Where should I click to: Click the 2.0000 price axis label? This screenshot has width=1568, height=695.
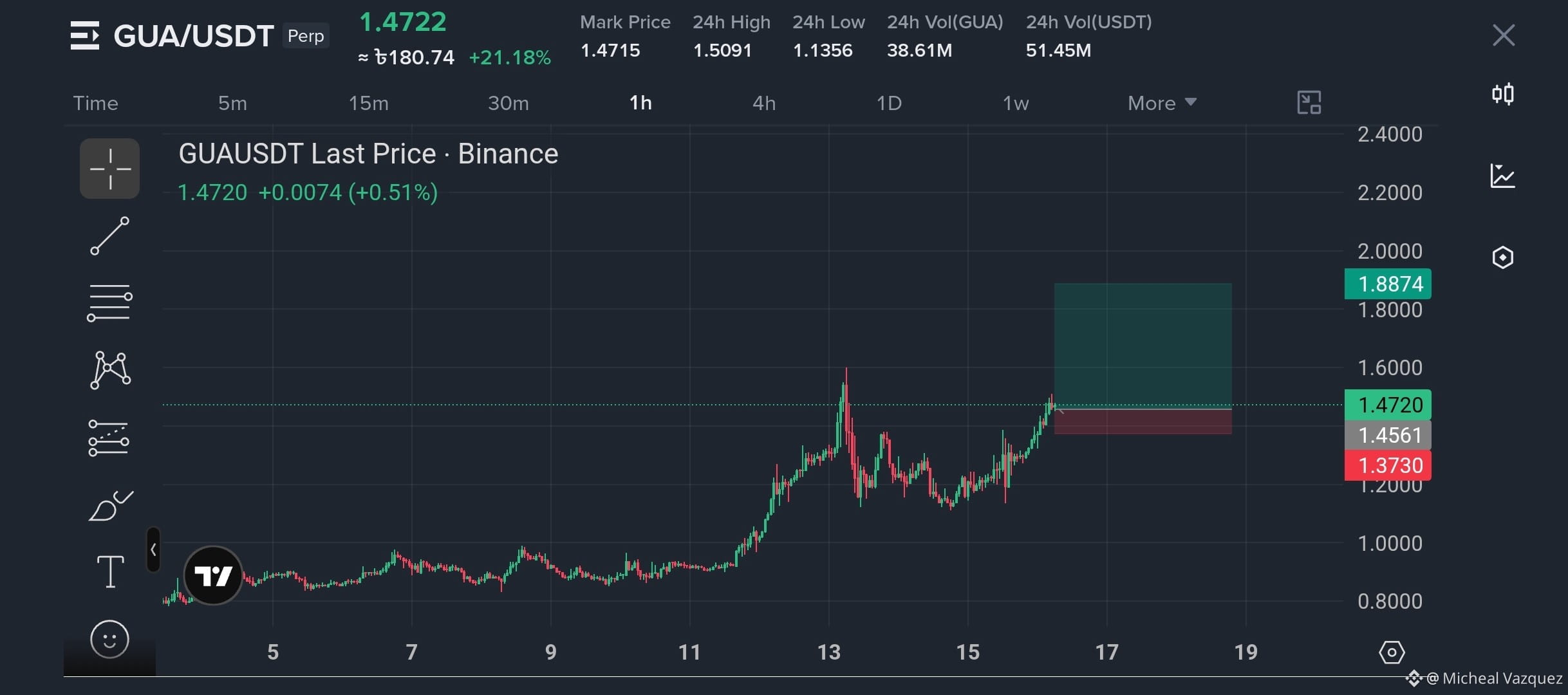coord(1390,251)
